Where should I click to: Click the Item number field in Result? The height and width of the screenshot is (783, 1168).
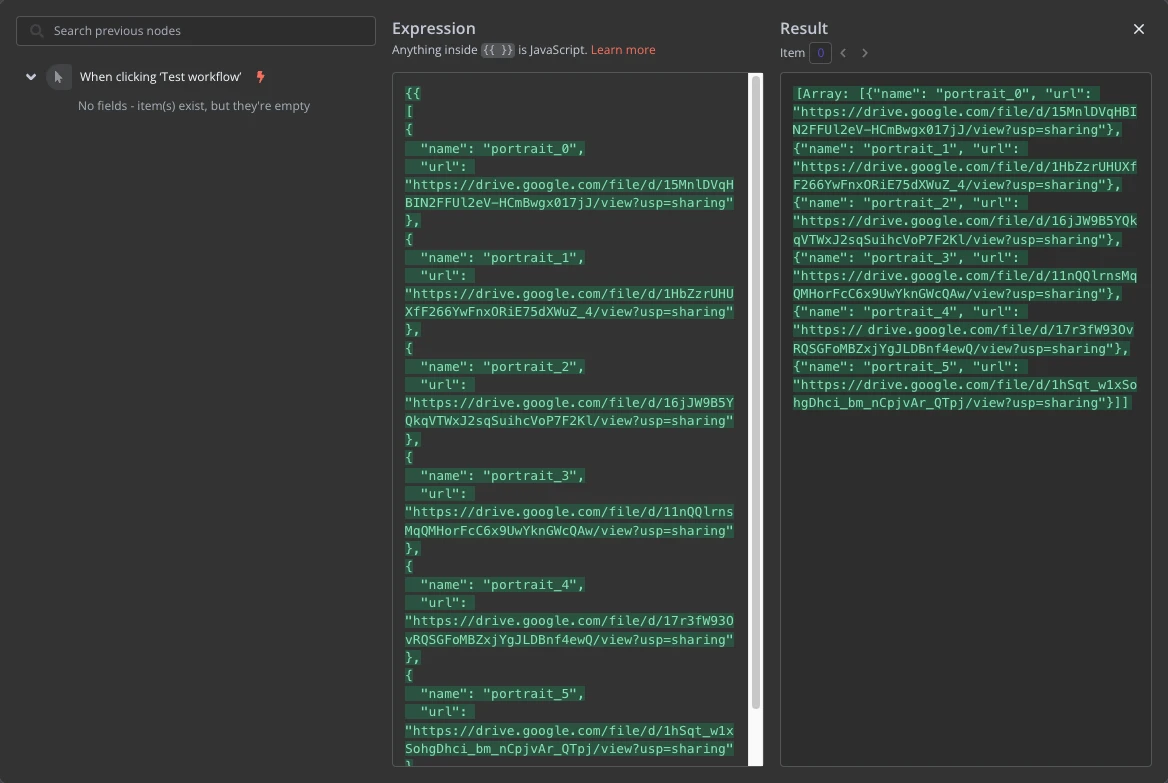point(820,53)
